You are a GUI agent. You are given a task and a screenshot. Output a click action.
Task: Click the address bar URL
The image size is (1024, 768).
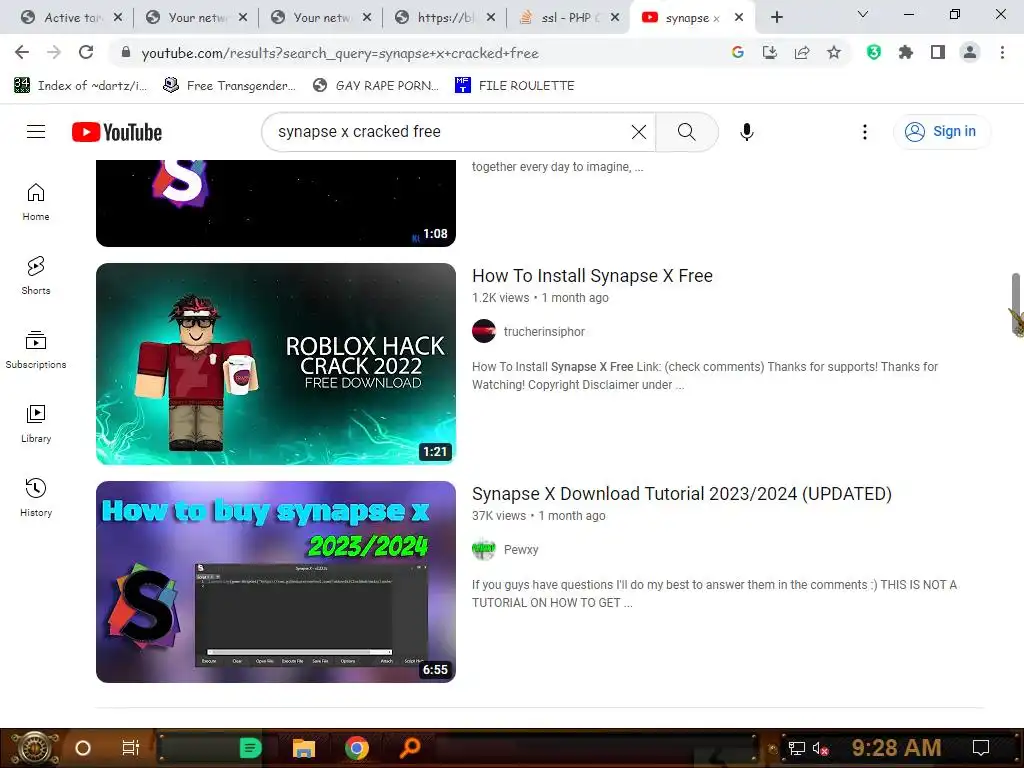pyautogui.click(x=340, y=53)
